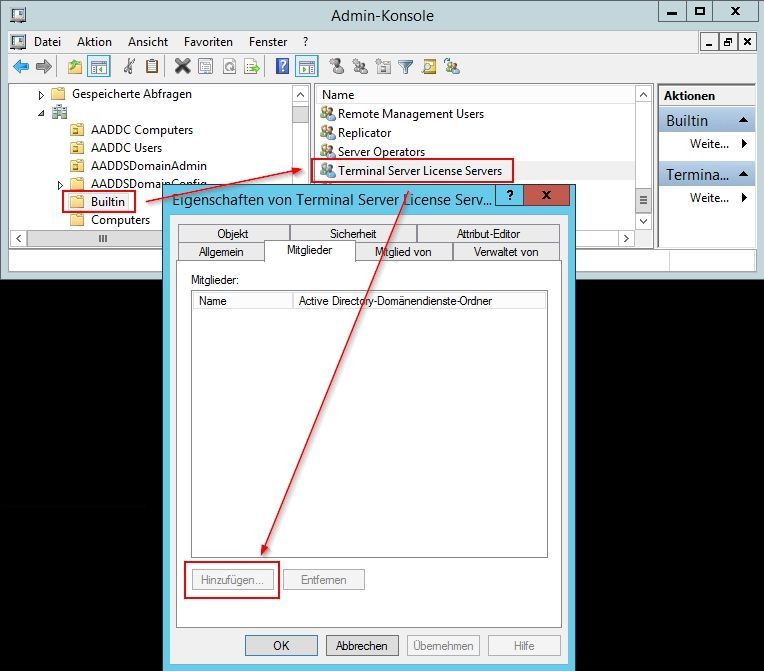Toggle the console tree pane icon
The height and width of the screenshot is (671, 764).
(x=99, y=66)
